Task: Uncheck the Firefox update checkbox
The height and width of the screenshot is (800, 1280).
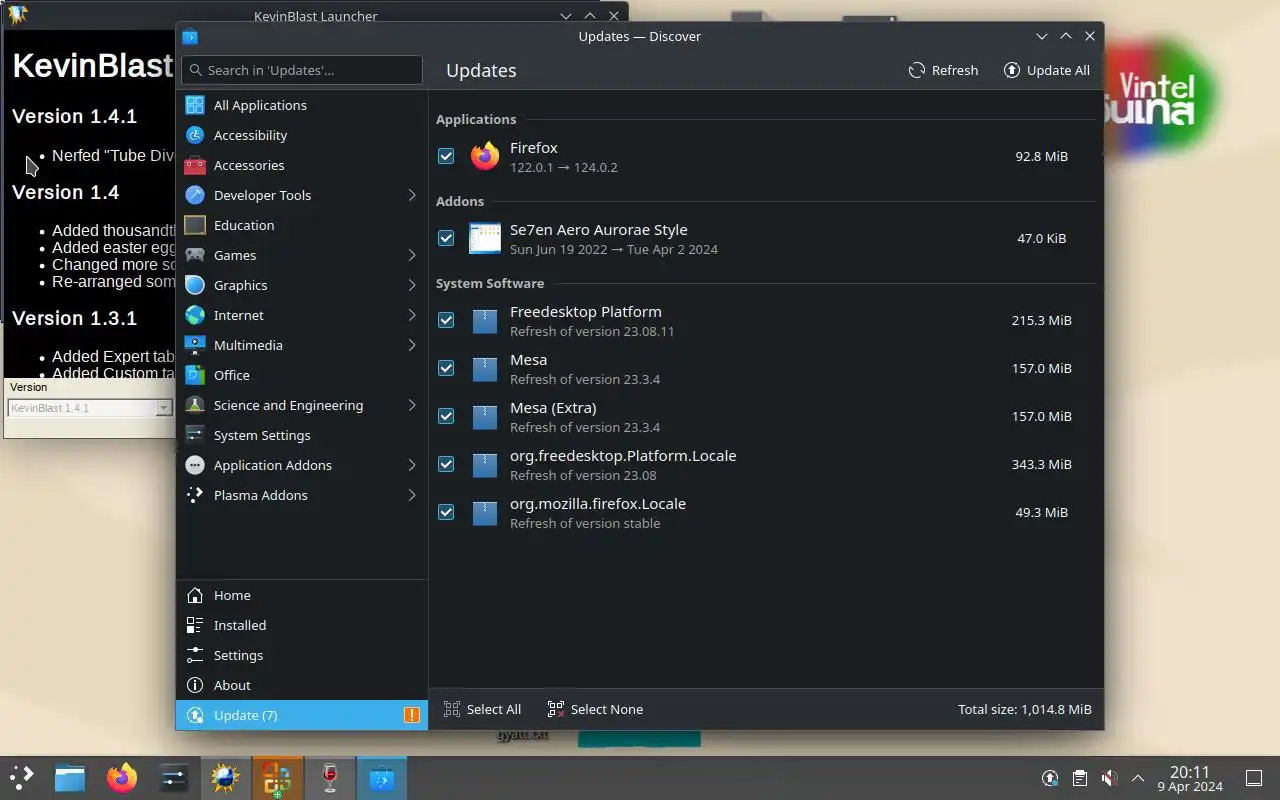Action: 446,156
